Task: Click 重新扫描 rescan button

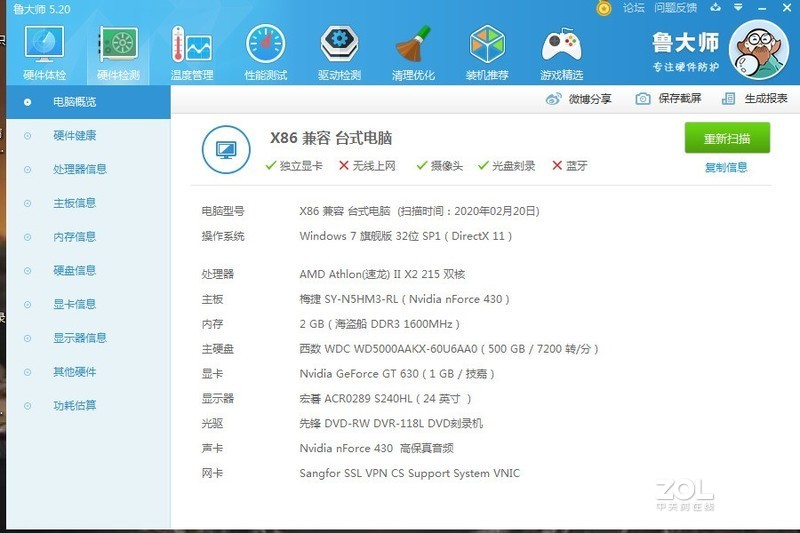Action: (x=727, y=138)
